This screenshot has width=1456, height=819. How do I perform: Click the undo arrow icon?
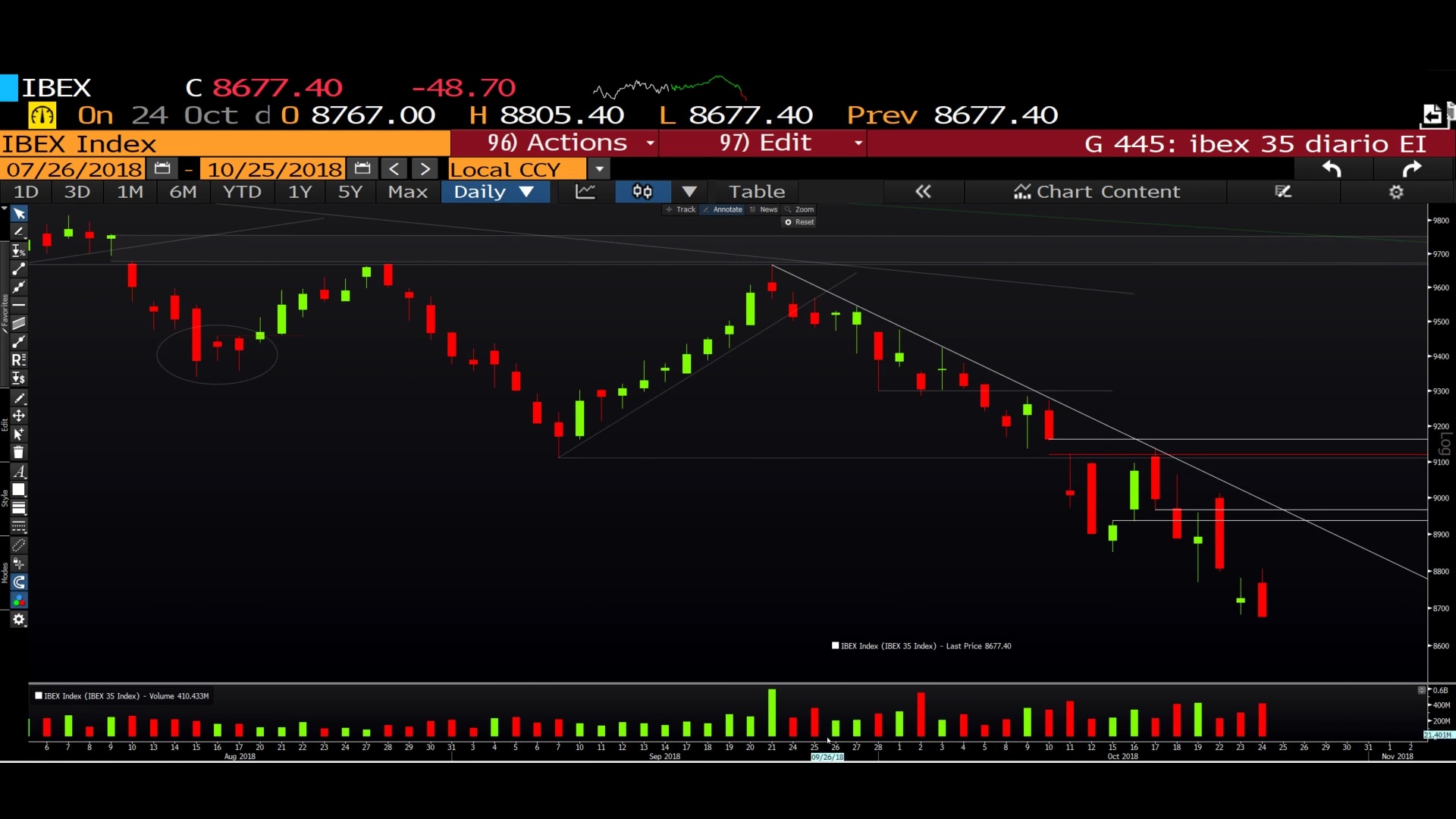click(1332, 169)
